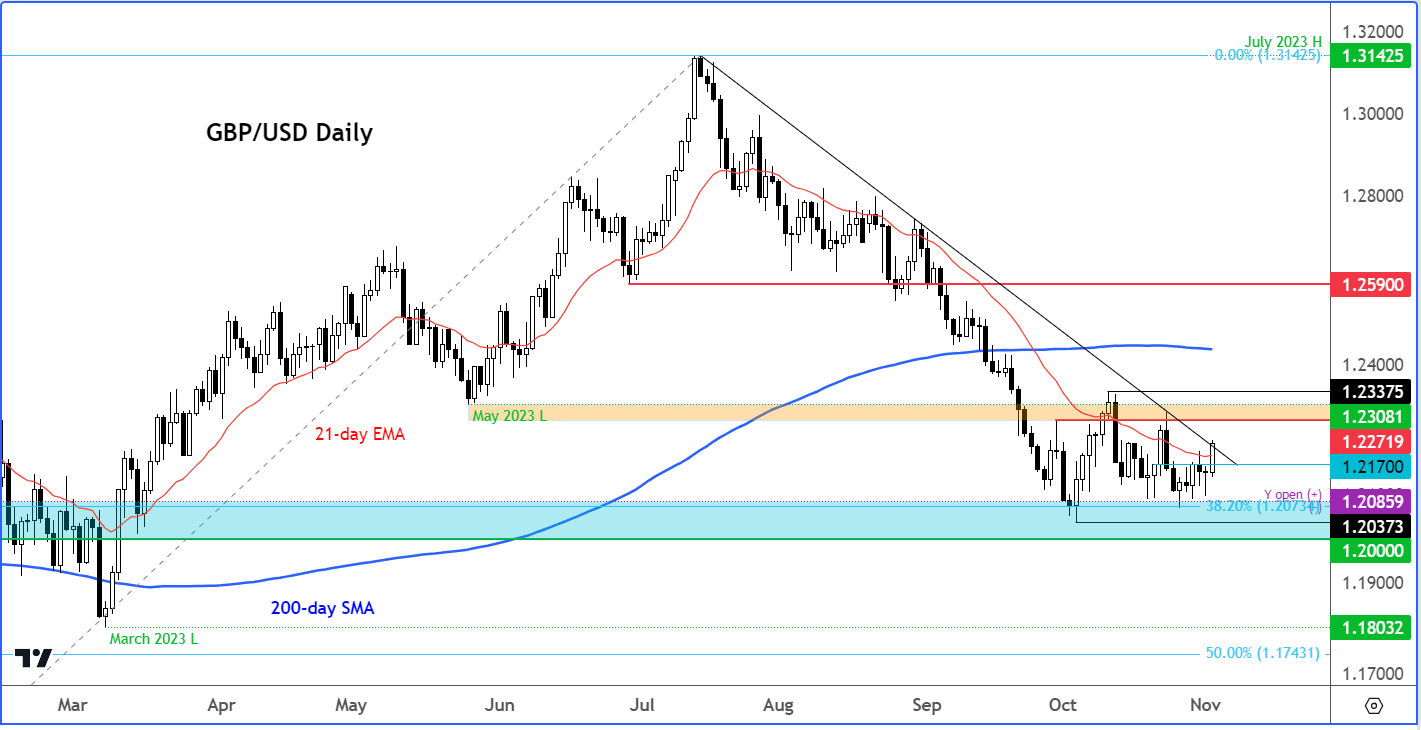Click the 1.28000 price axis tick

tap(1375, 196)
